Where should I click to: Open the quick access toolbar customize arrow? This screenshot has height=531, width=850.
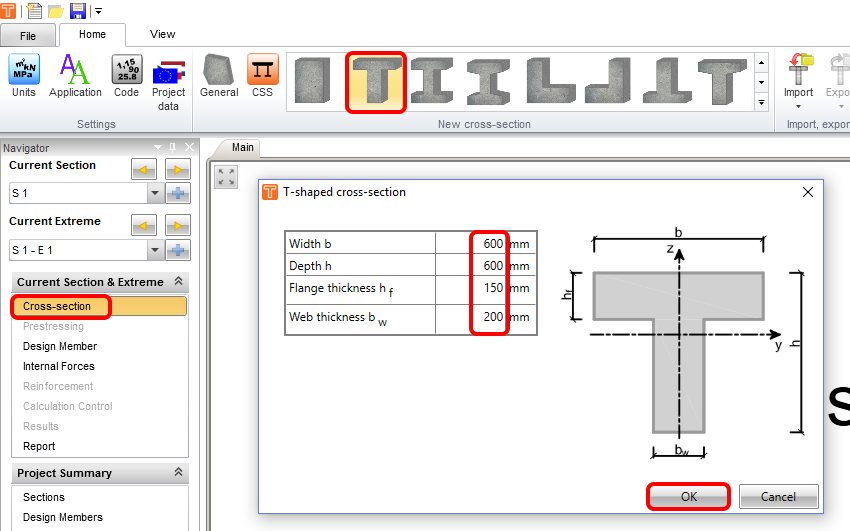tap(98, 11)
